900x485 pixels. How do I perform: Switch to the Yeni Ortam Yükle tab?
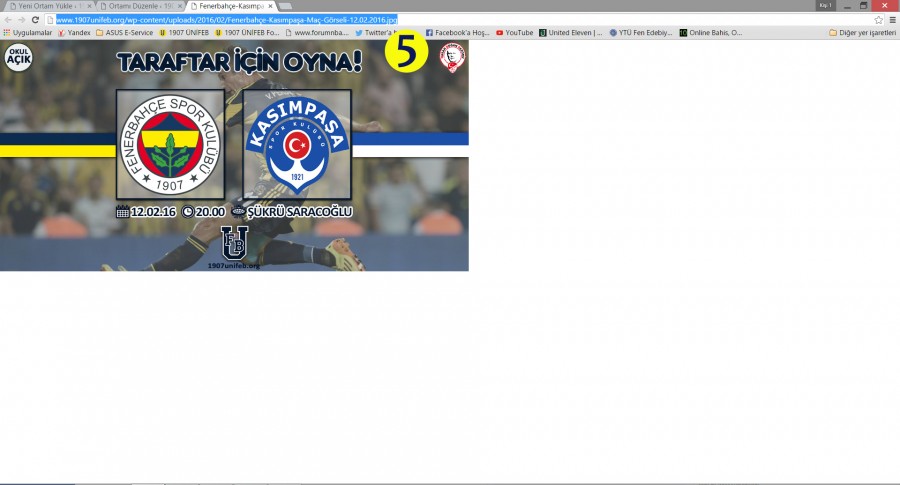(x=48, y=6)
